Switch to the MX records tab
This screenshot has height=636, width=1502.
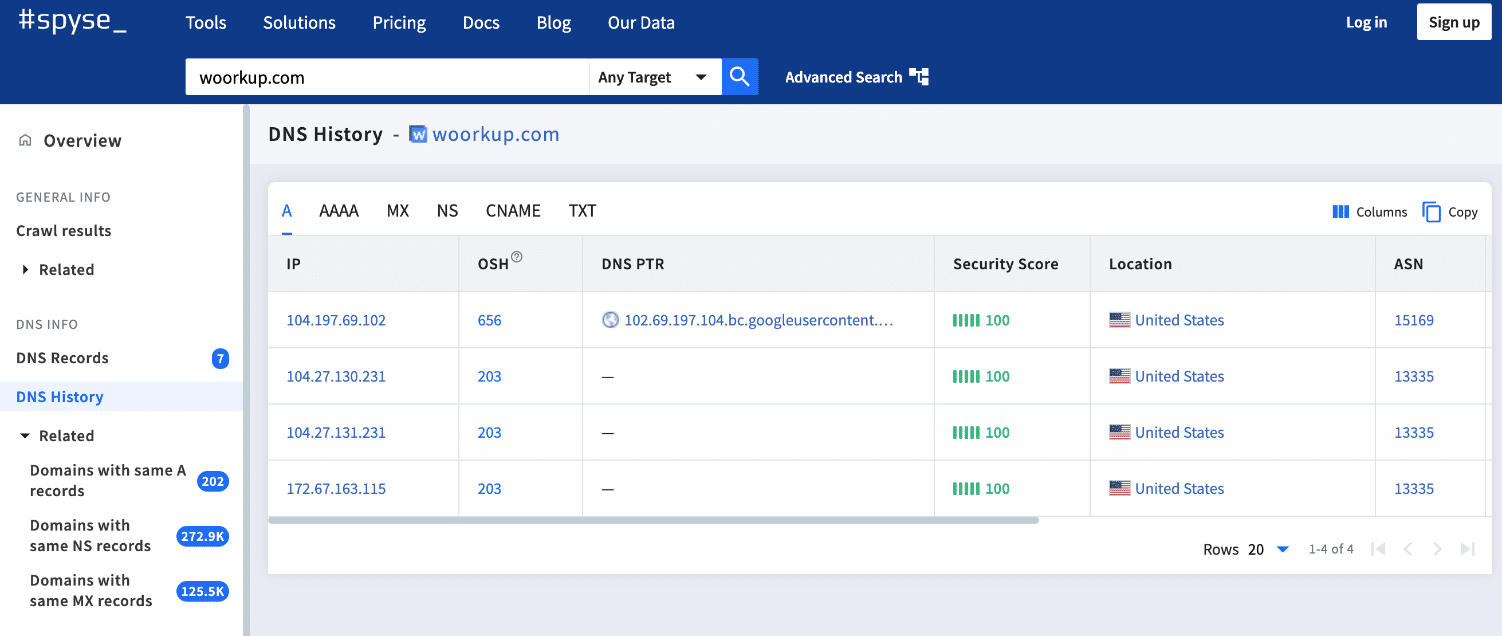tap(398, 211)
